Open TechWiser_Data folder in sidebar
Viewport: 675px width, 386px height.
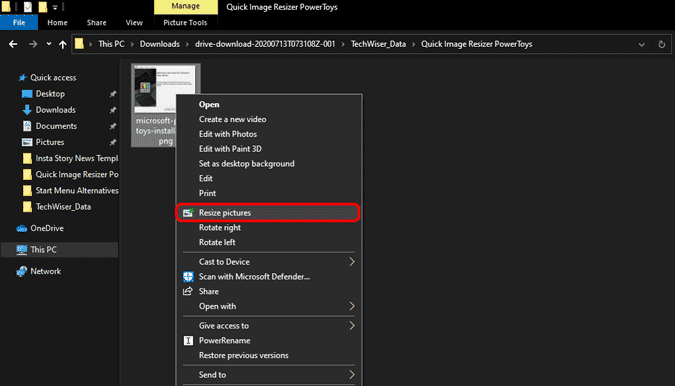[63, 207]
